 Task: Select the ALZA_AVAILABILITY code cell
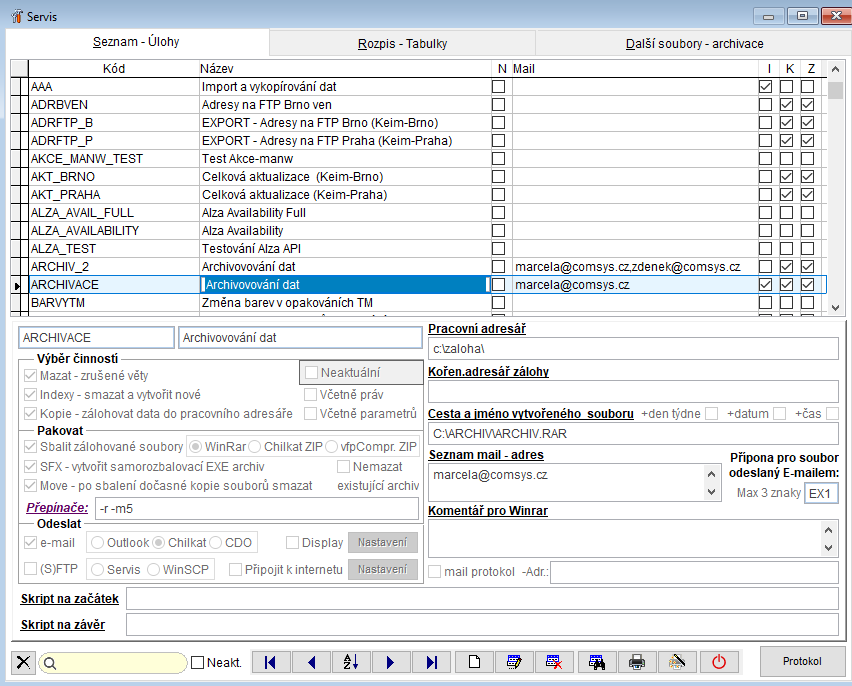[x=114, y=230]
